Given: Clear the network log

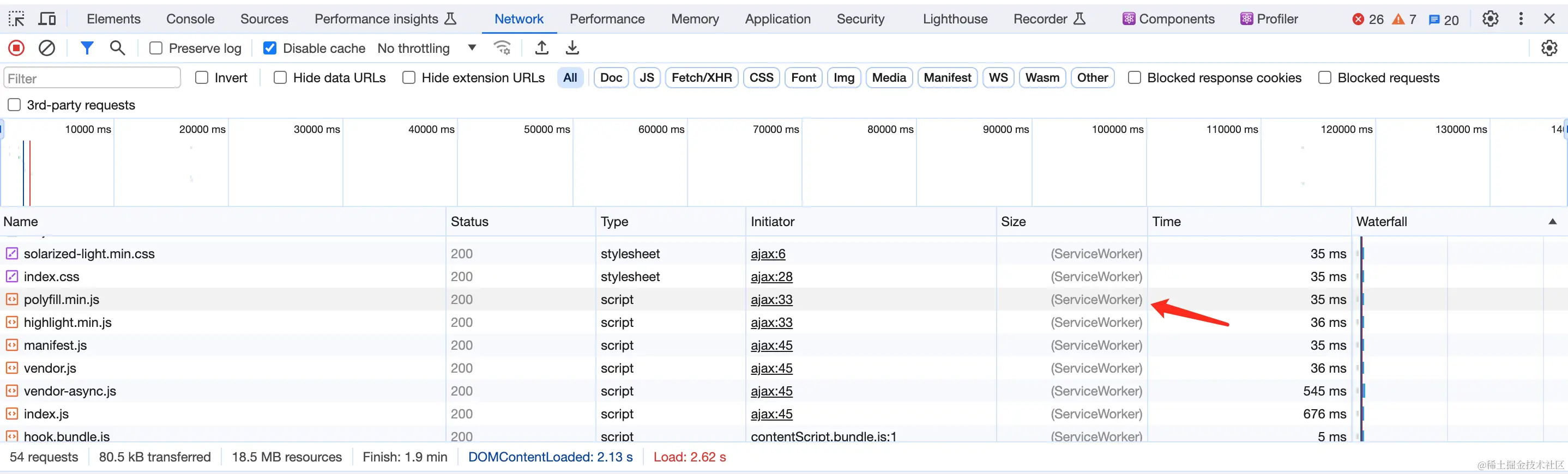Looking at the screenshot, I should tap(47, 47).
